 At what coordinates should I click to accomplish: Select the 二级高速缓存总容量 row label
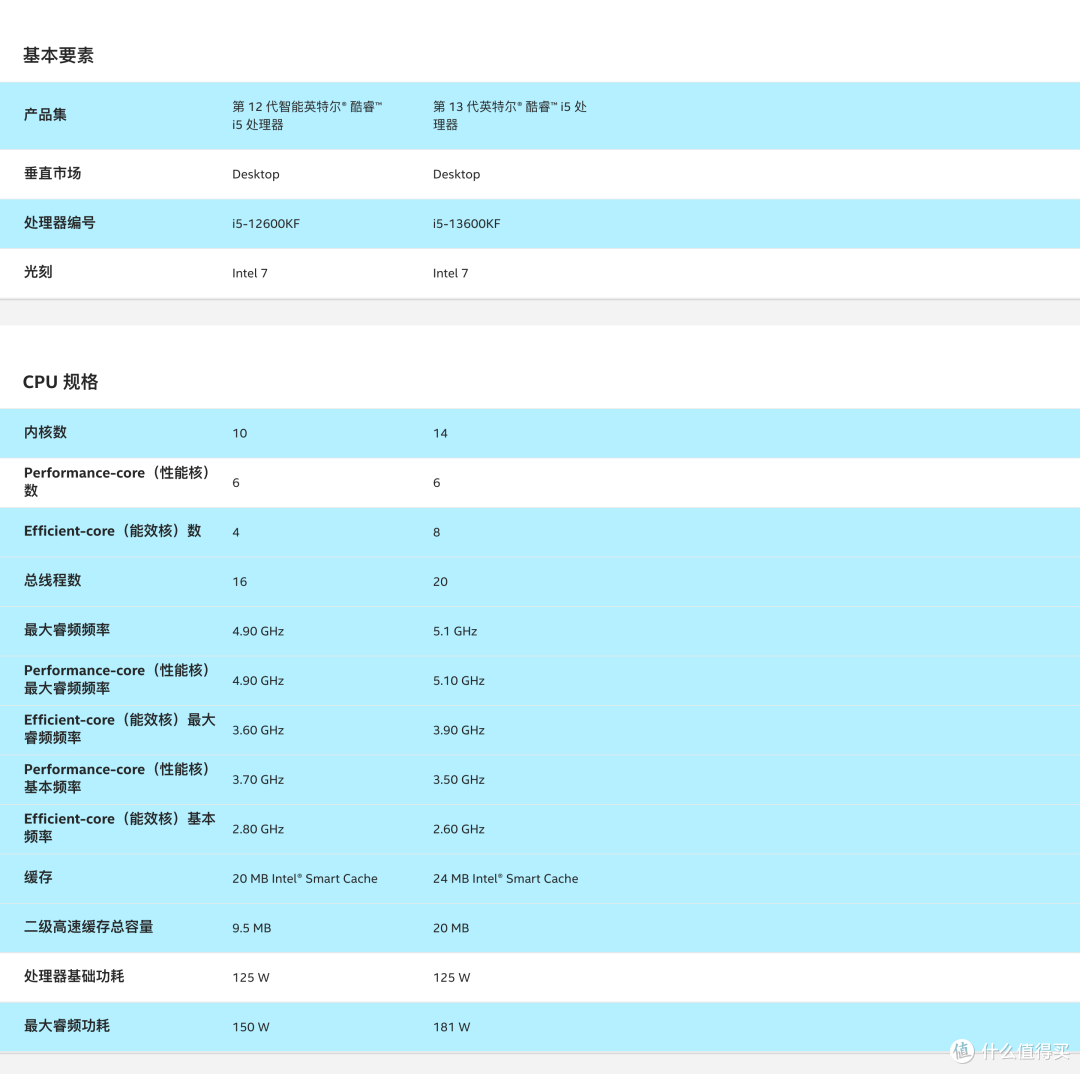89,927
